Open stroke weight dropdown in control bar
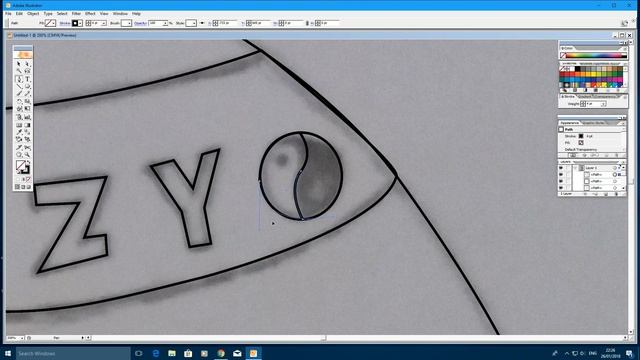640x360 pixels. (104, 23)
